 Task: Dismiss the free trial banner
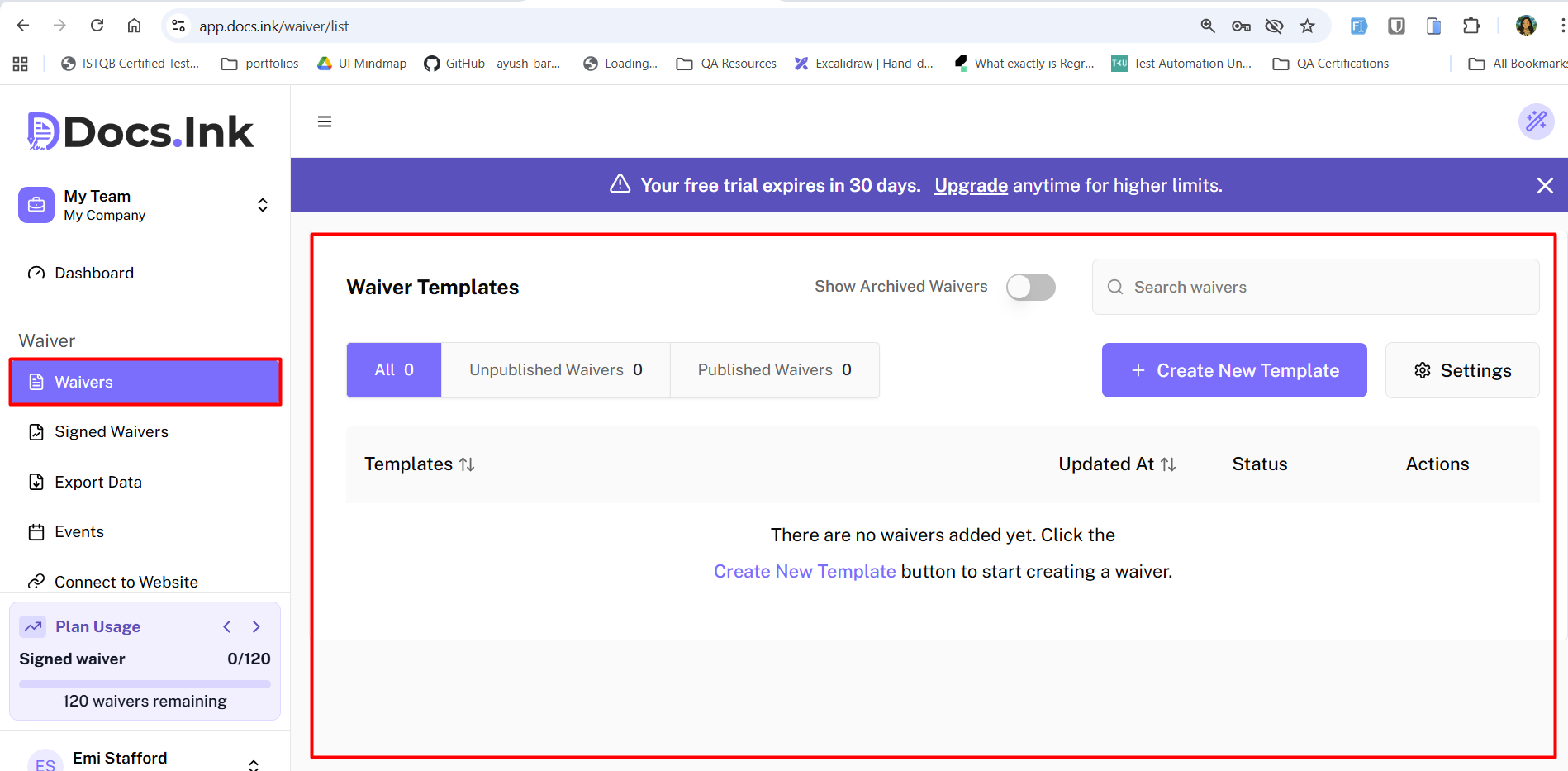click(1544, 185)
